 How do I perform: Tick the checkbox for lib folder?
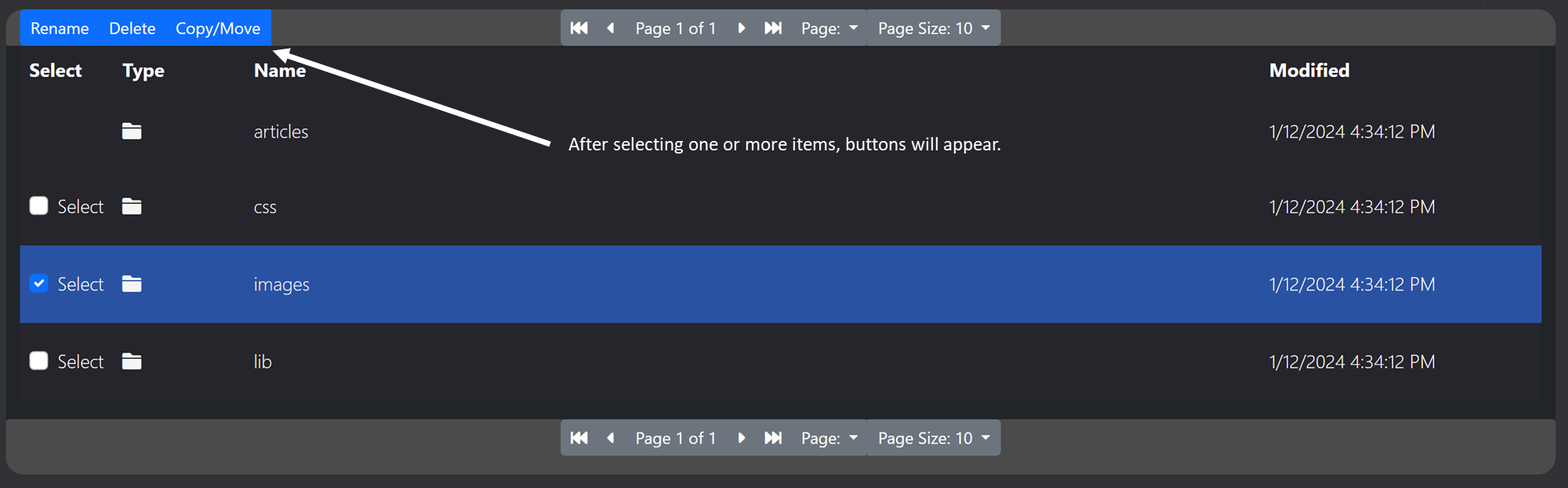pyautogui.click(x=38, y=361)
